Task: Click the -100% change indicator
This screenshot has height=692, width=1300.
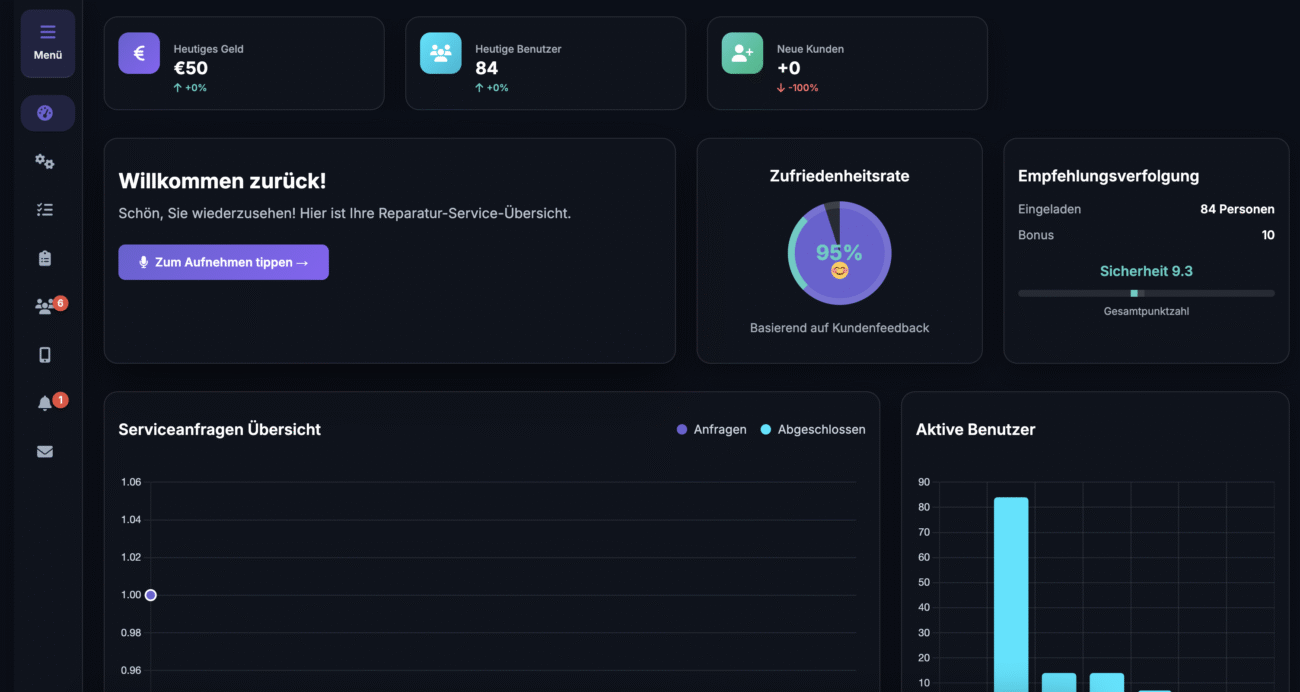Action: tap(797, 88)
